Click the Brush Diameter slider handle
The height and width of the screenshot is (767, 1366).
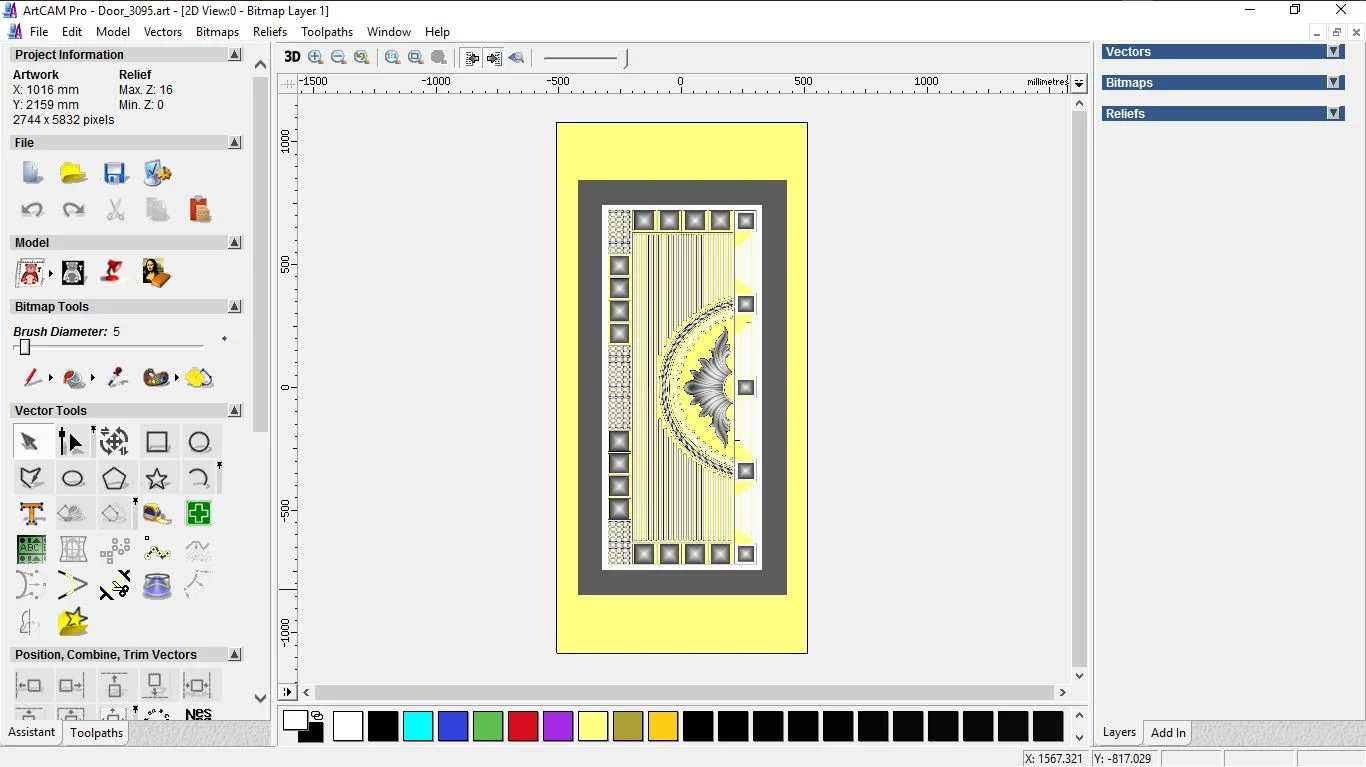[x=25, y=347]
